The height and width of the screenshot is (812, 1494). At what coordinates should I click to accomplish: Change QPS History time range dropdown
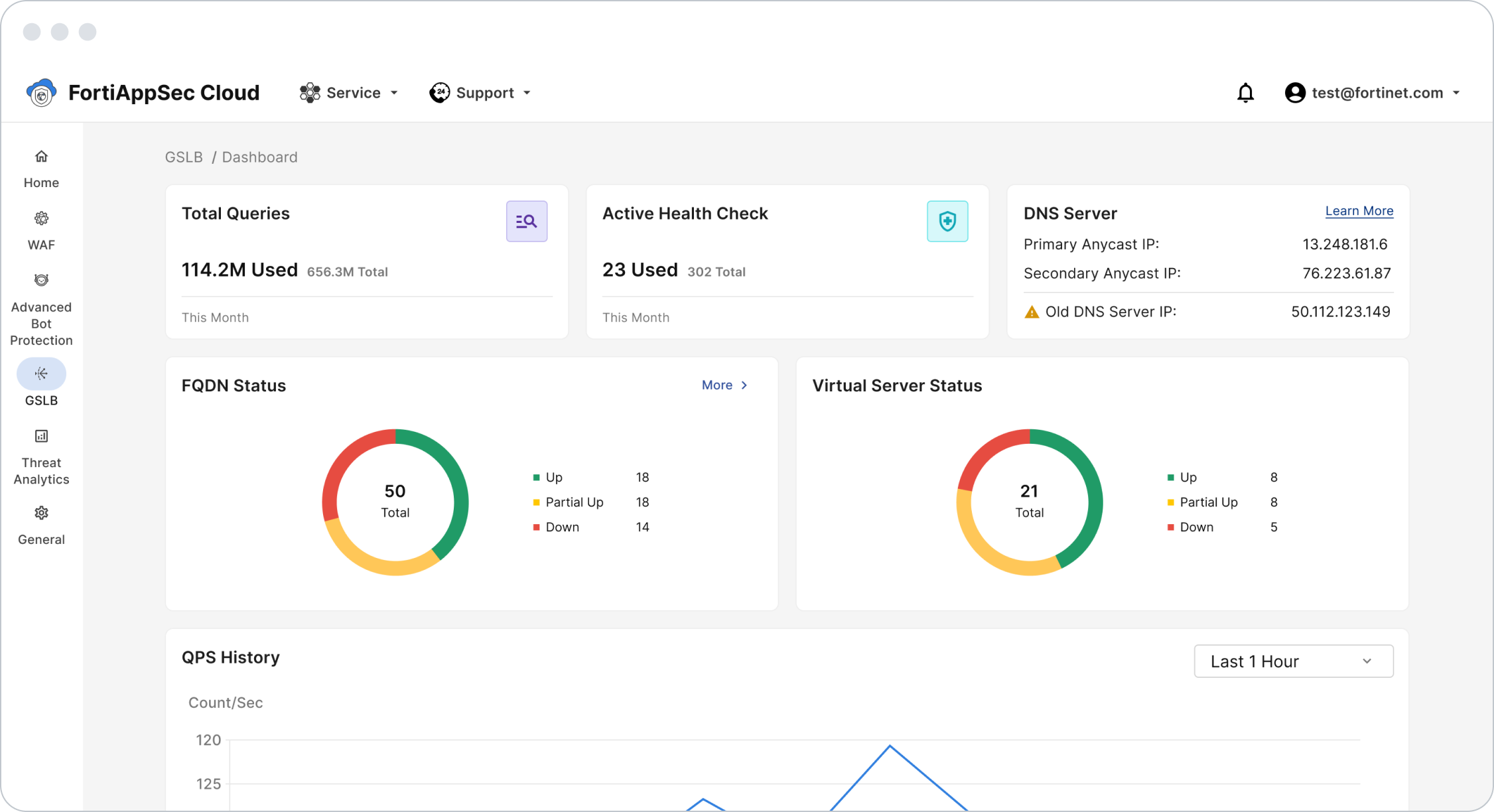coord(1292,661)
